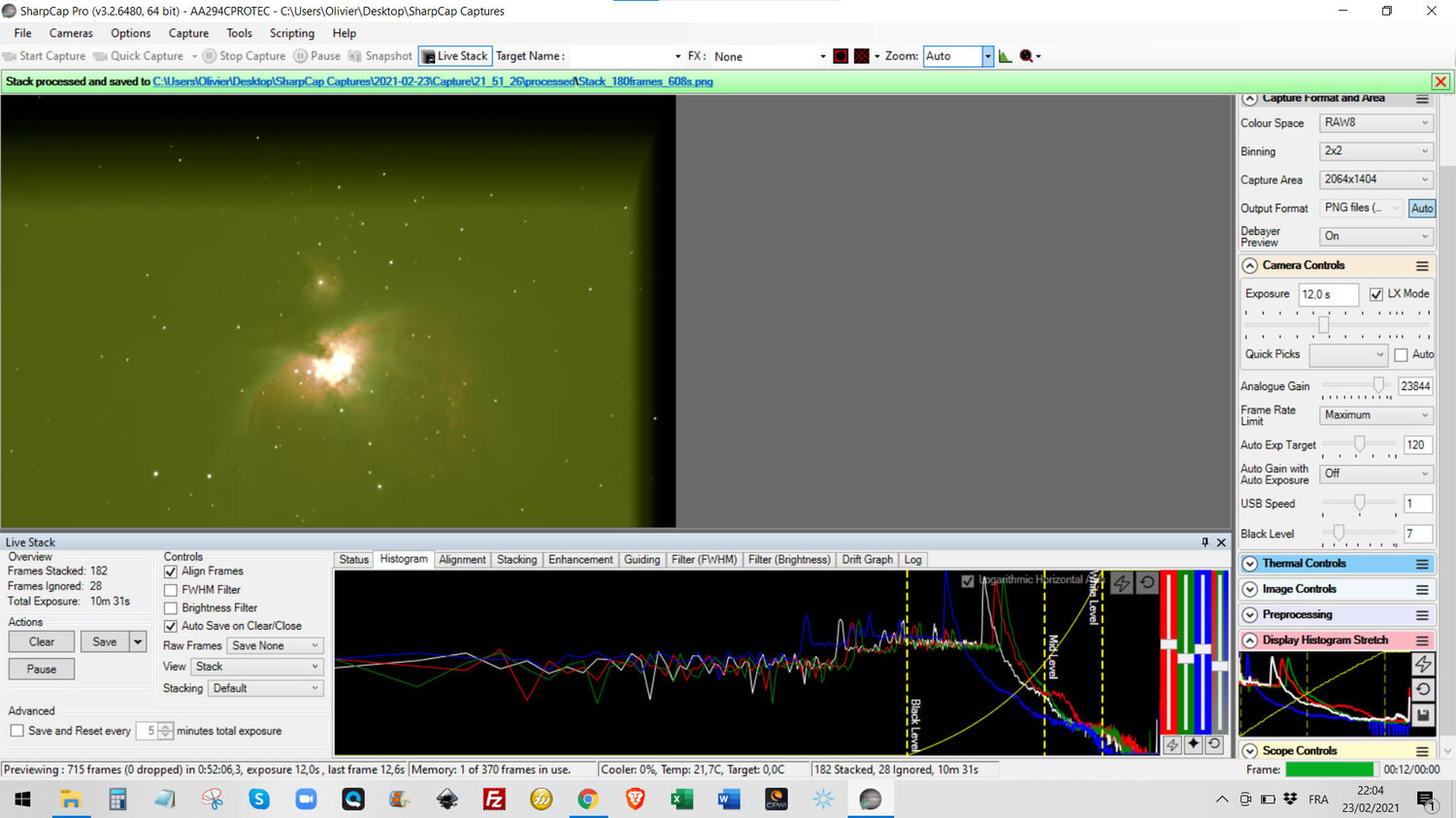Expand the Thermal Controls section
This screenshot has height=818, width=1456.
pyautogui.click(x=1250, y=564)
